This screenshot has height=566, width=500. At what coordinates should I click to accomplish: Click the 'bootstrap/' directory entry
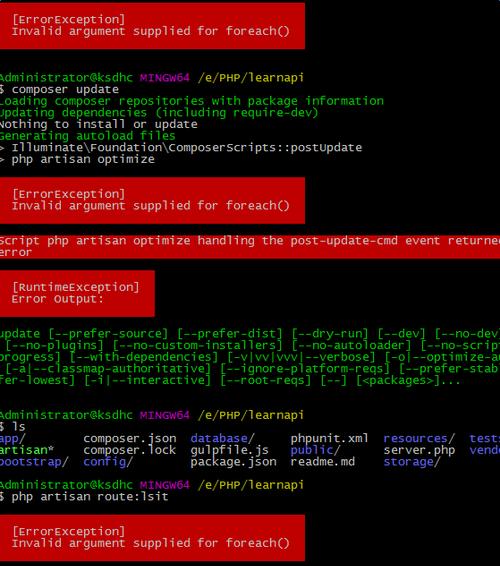34,462
